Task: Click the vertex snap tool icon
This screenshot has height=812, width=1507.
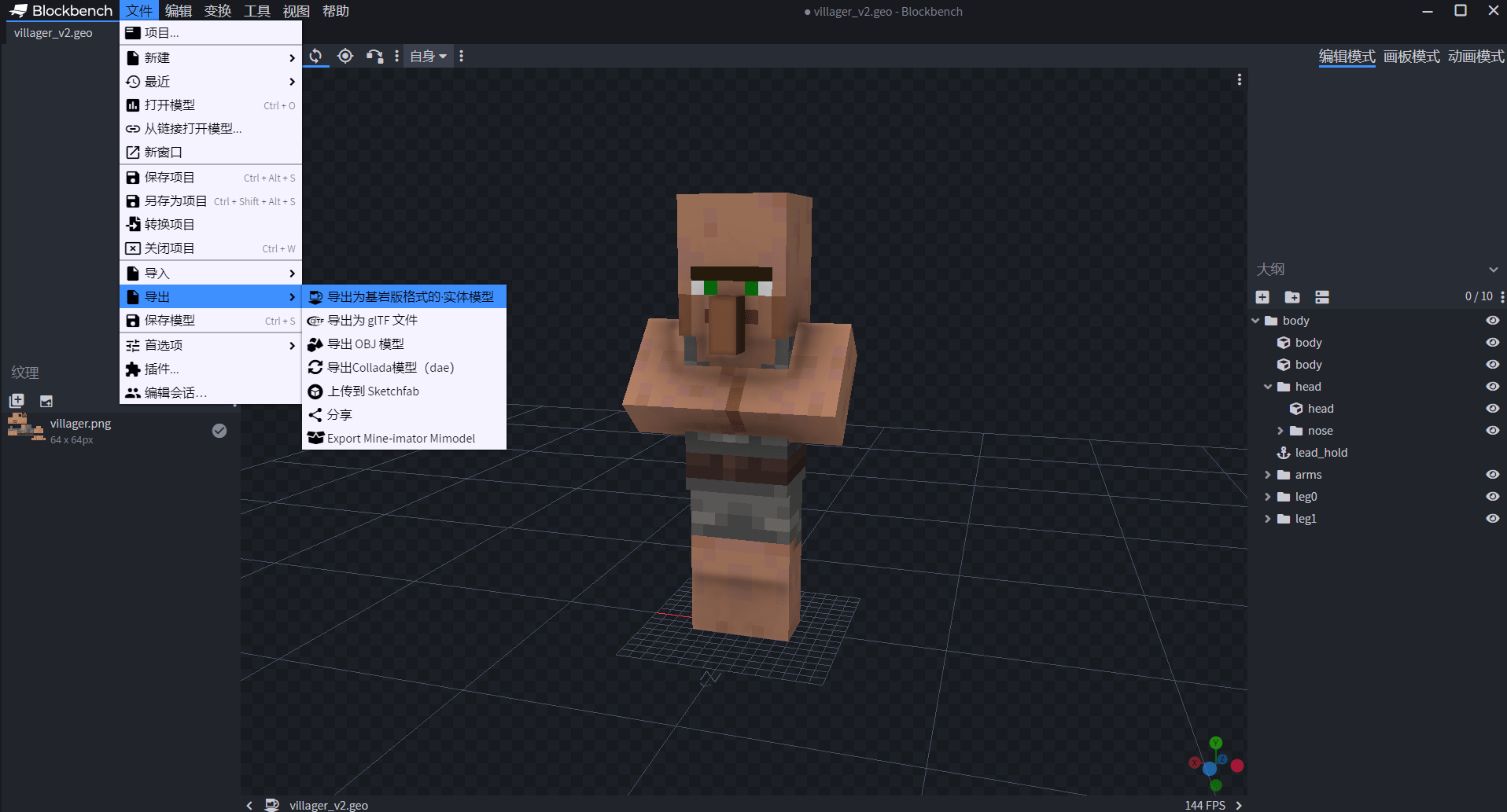Action: 375,56
